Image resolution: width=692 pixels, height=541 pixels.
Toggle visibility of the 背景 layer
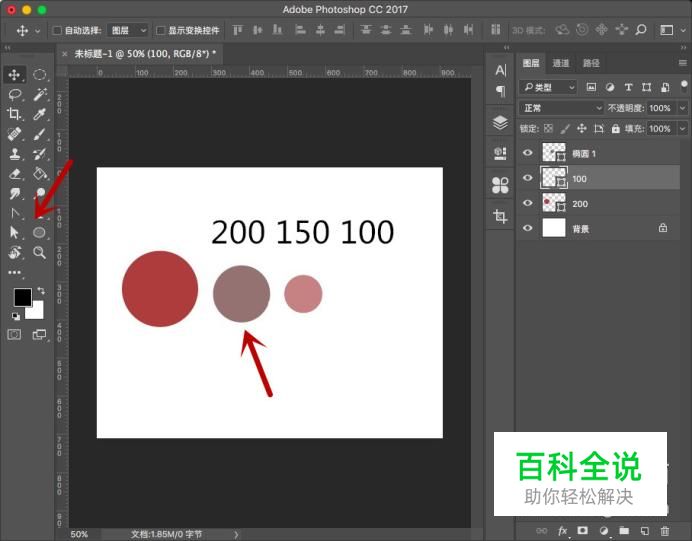(528, 228)
